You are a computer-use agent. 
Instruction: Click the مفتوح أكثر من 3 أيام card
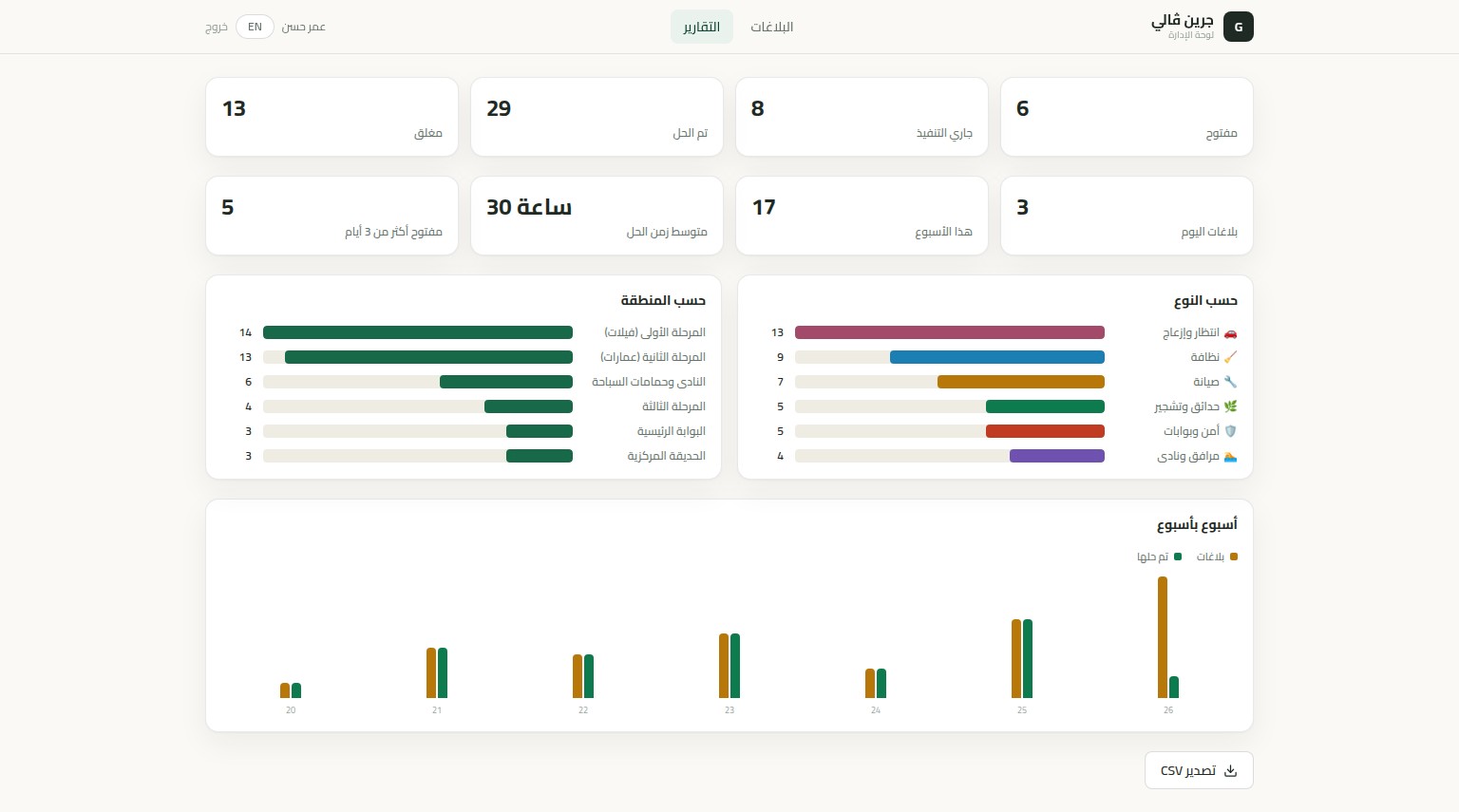332,216
